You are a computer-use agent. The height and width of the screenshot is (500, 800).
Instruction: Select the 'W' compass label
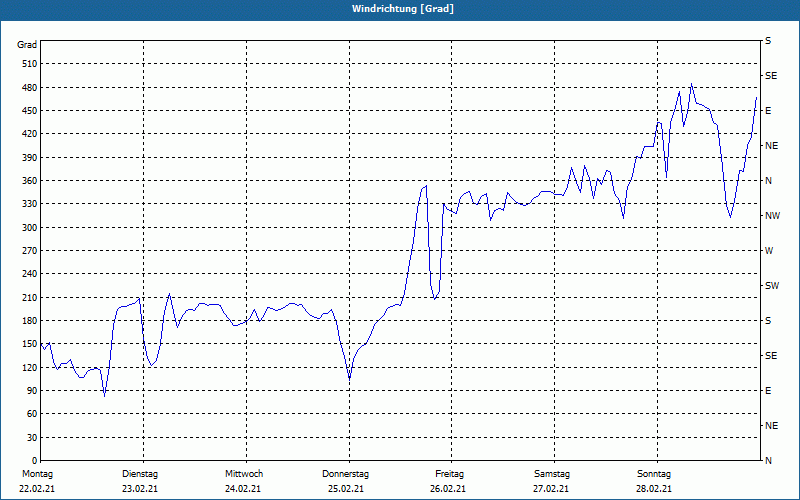769,251
